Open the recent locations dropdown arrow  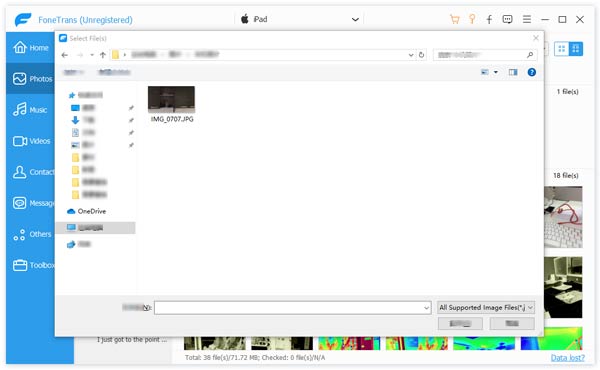[92, 55]
